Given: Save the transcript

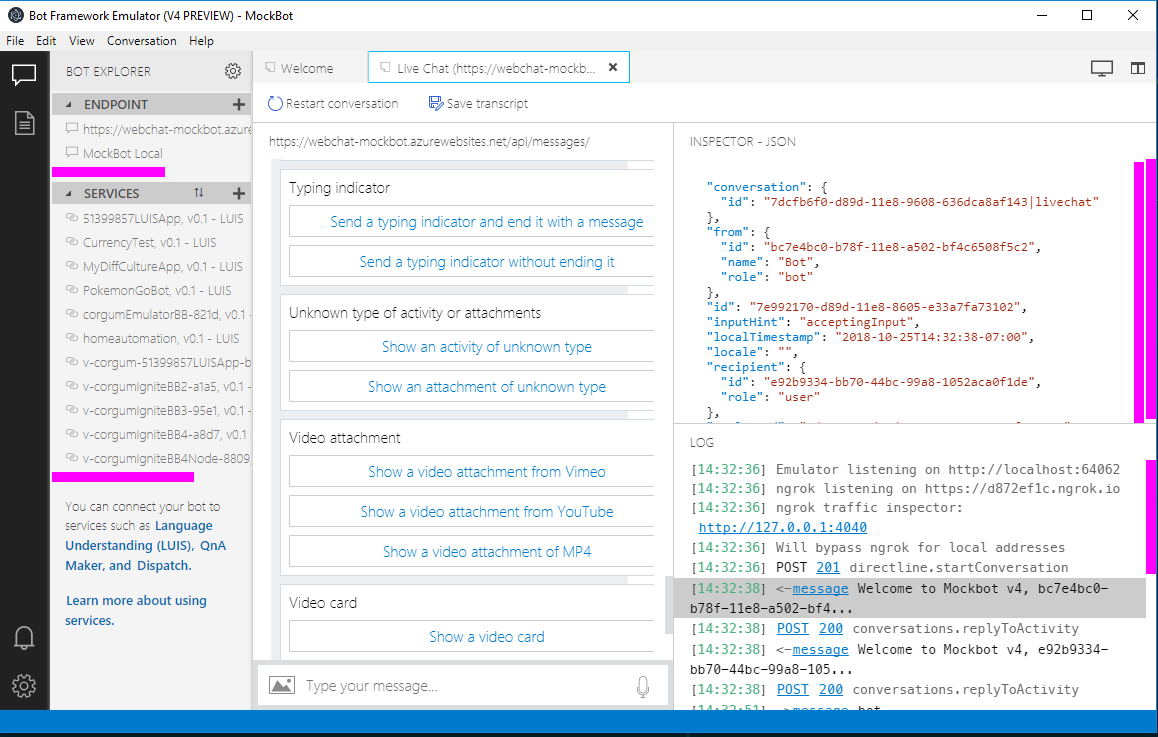Looking at the screenshot, I should (483, 103).
